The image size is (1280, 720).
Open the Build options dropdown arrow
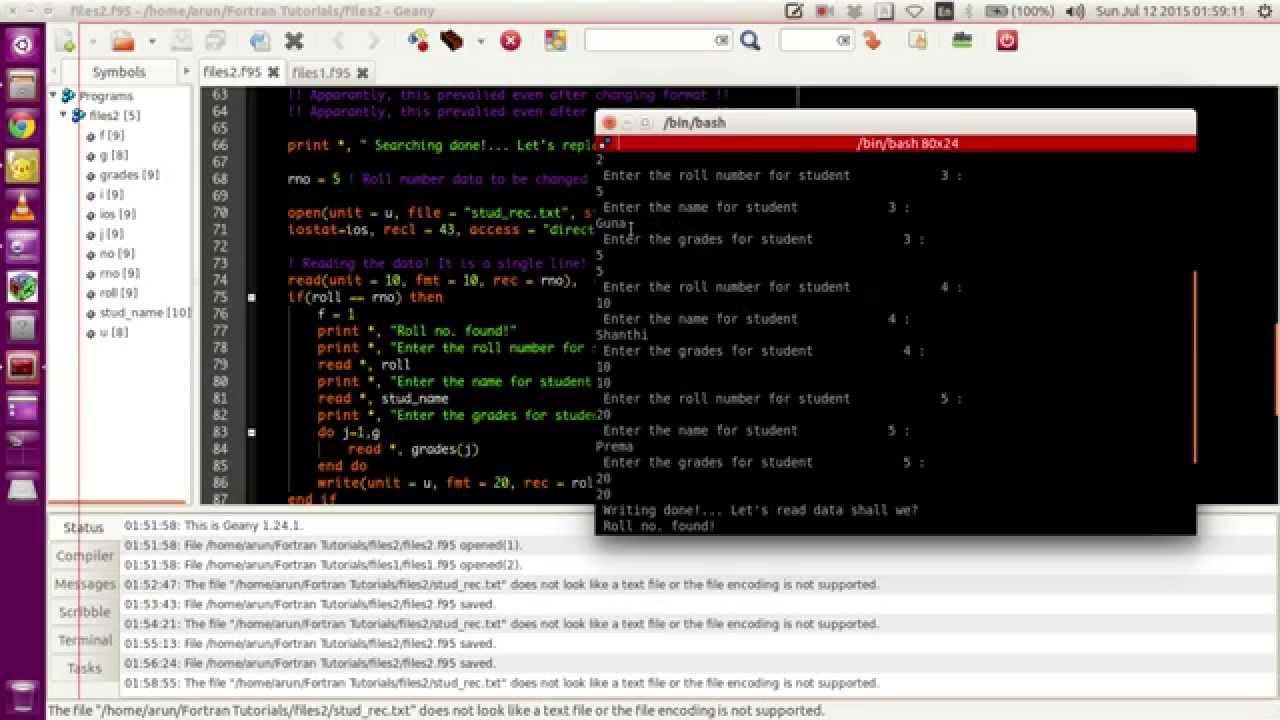[x=480, y=41]
